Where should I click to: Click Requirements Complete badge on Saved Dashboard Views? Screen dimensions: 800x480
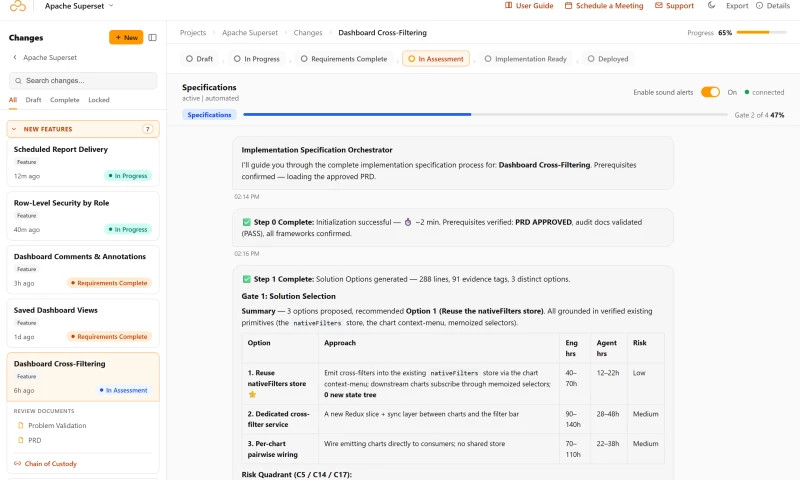click(x=109, y=337)
